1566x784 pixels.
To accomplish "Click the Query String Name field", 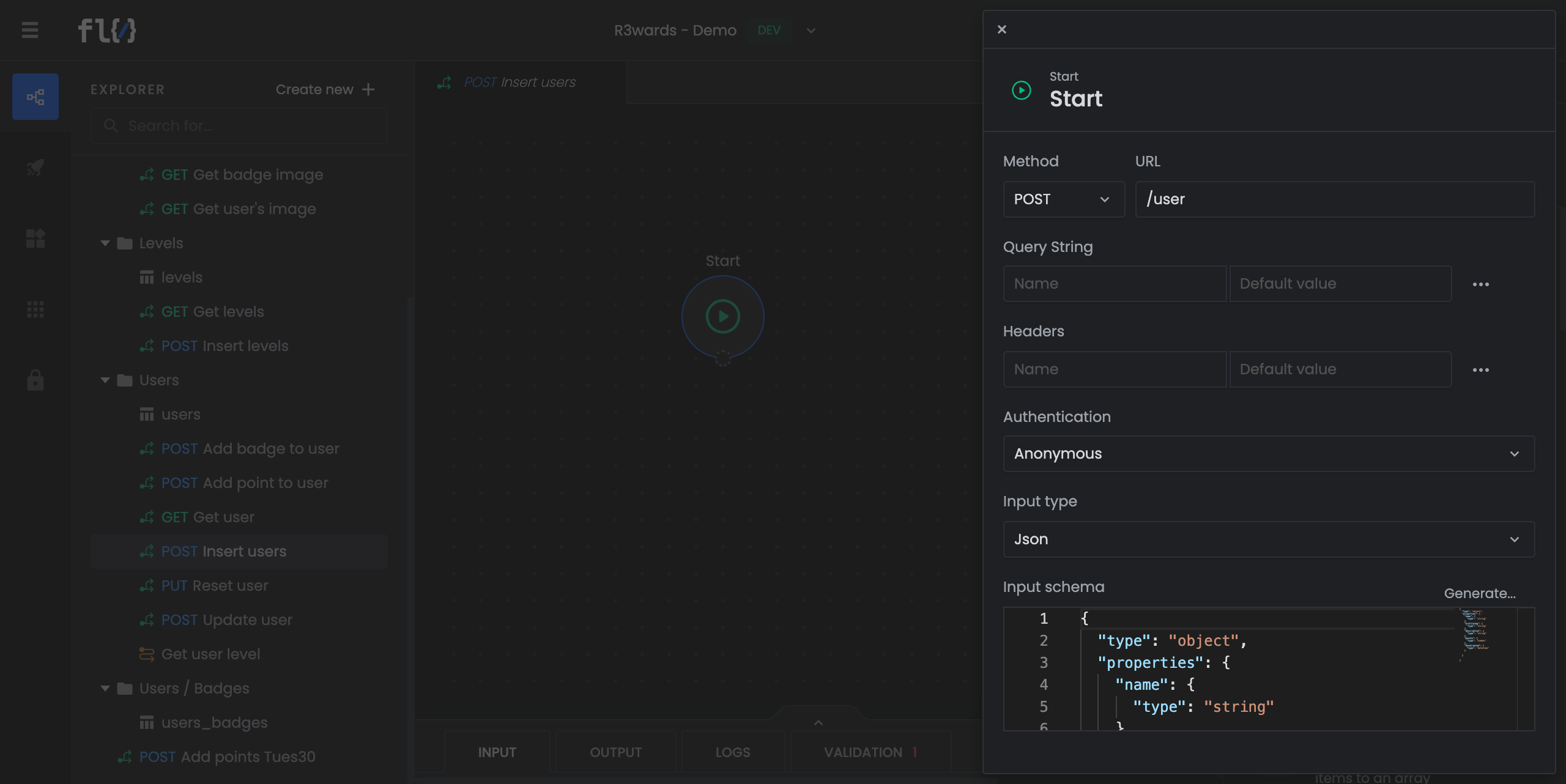I will tap(1115, 284).
